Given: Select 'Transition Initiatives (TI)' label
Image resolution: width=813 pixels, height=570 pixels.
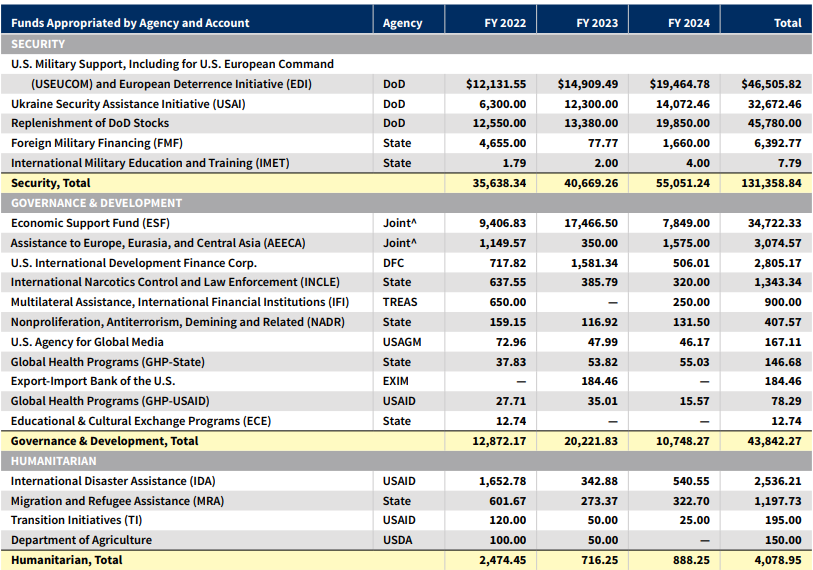Looking at the screenshot, I should click(x=76, y=520).
